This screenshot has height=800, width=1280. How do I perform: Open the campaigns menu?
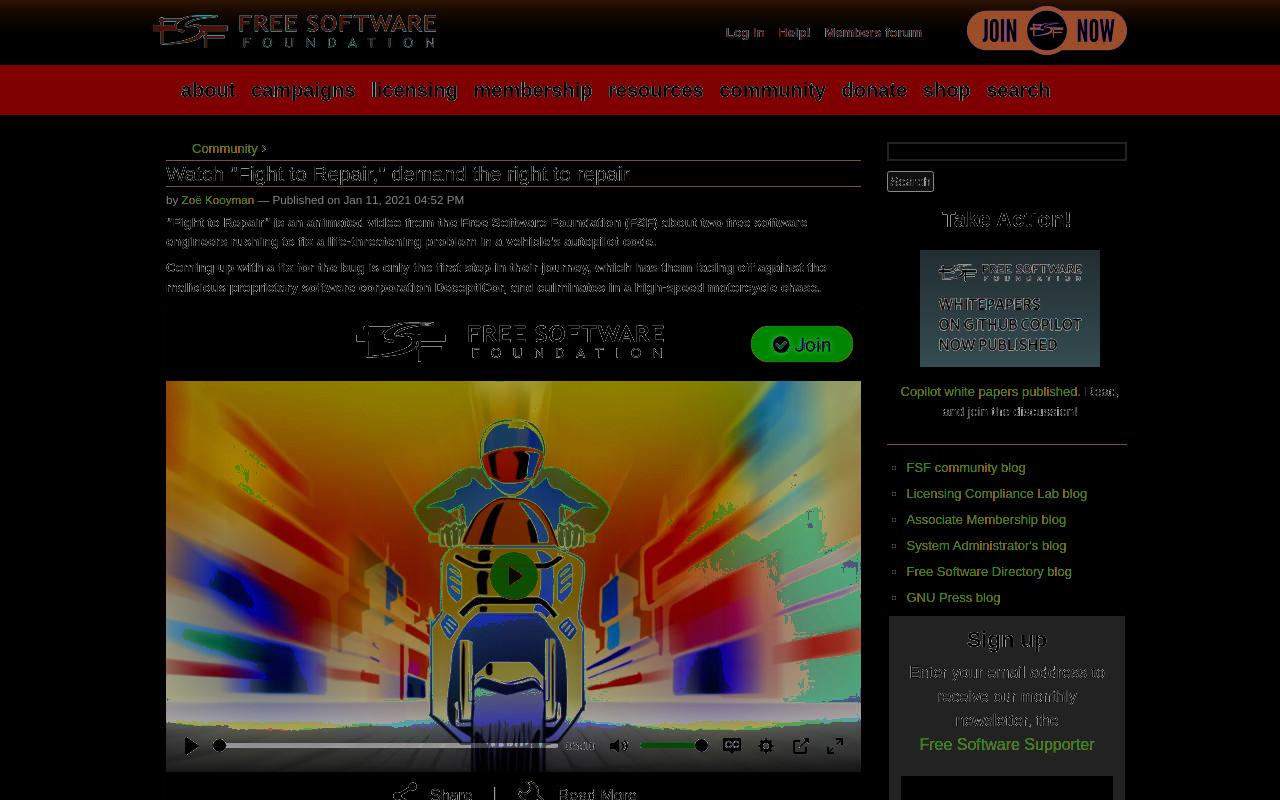tap(303, 90)
